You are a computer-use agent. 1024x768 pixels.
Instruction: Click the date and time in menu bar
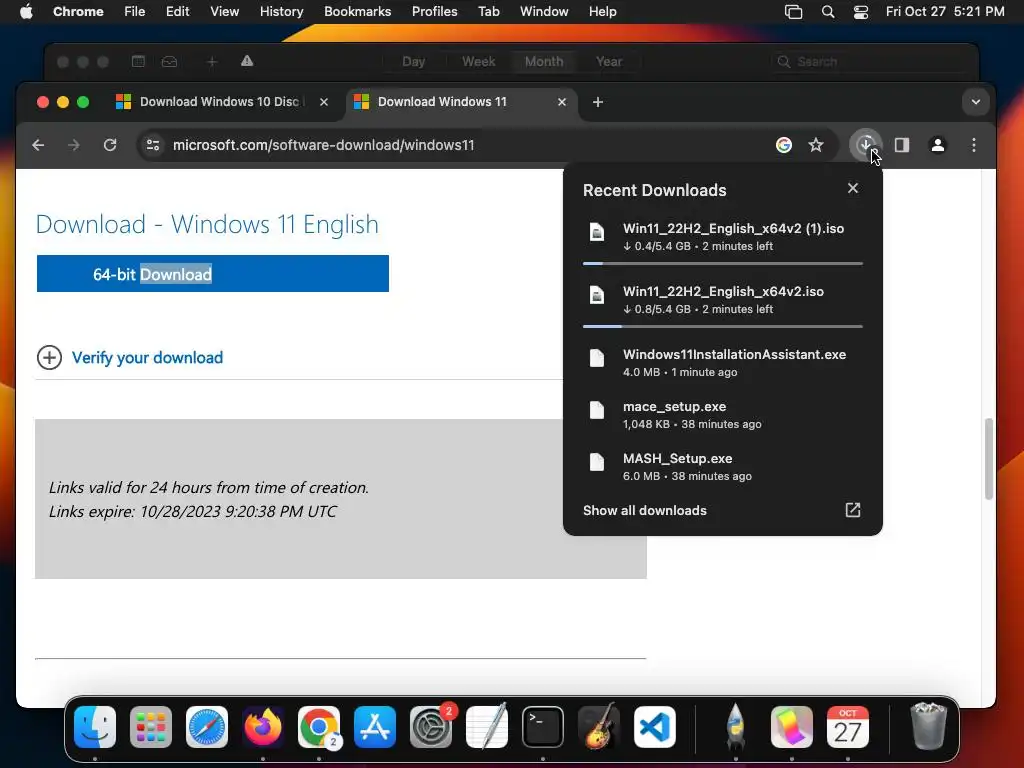click(945, 11)
